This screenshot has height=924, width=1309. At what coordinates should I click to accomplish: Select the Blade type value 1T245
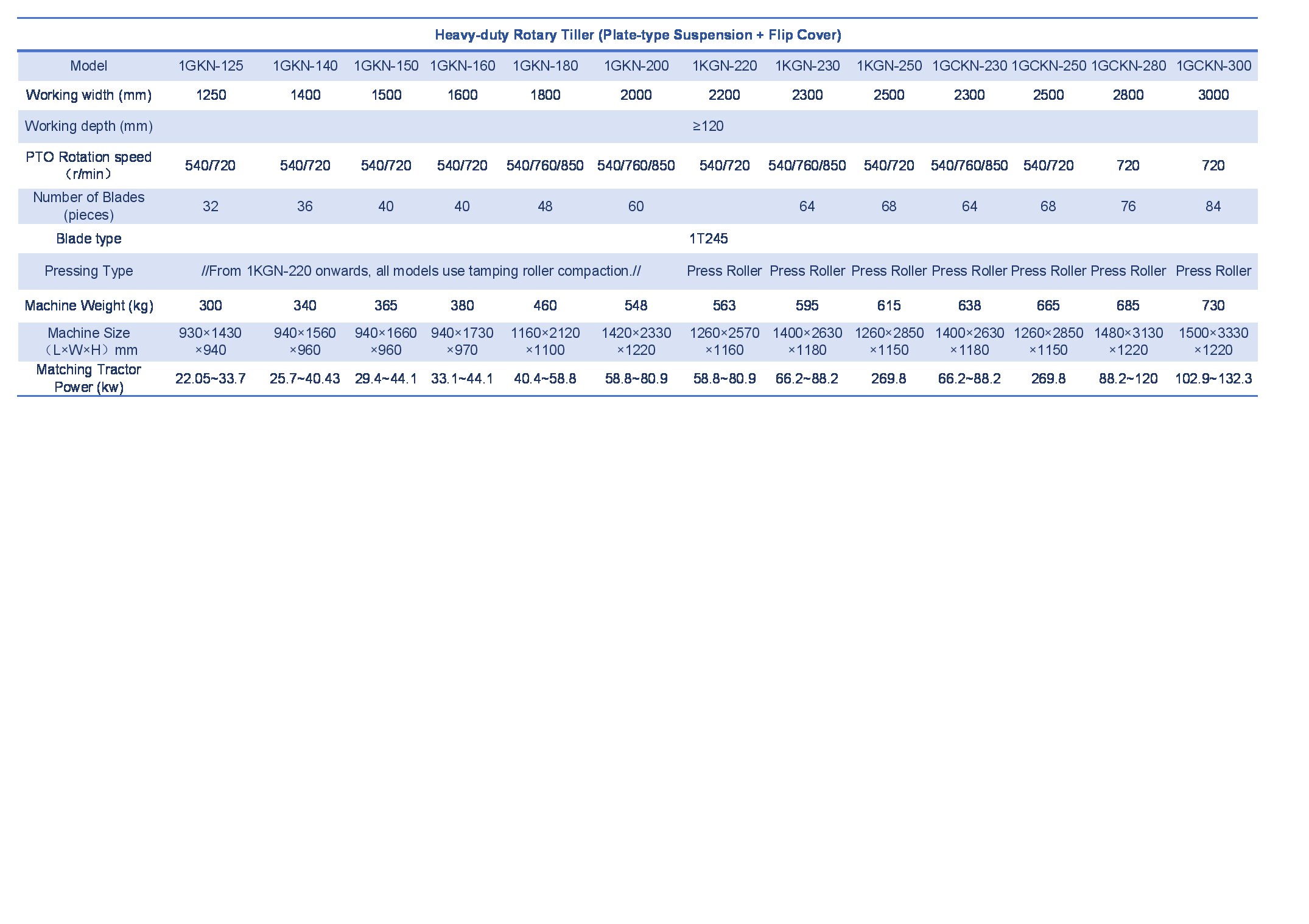(709, 239)
